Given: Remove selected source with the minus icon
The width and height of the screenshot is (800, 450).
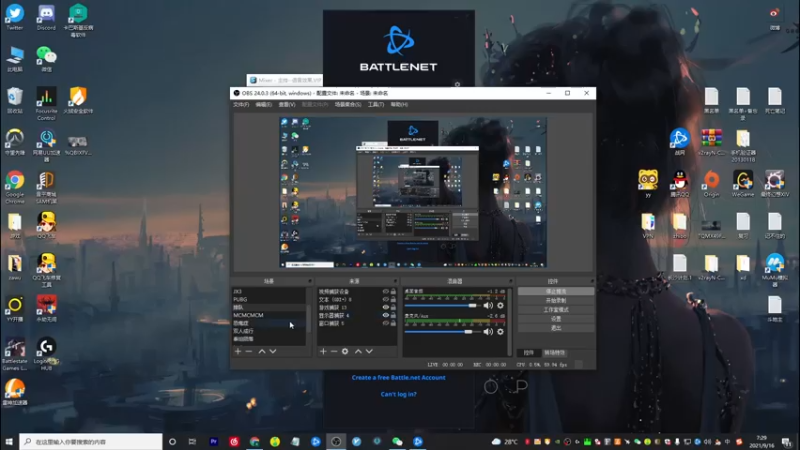Looking at the screenshot, I should click(334, 351).
